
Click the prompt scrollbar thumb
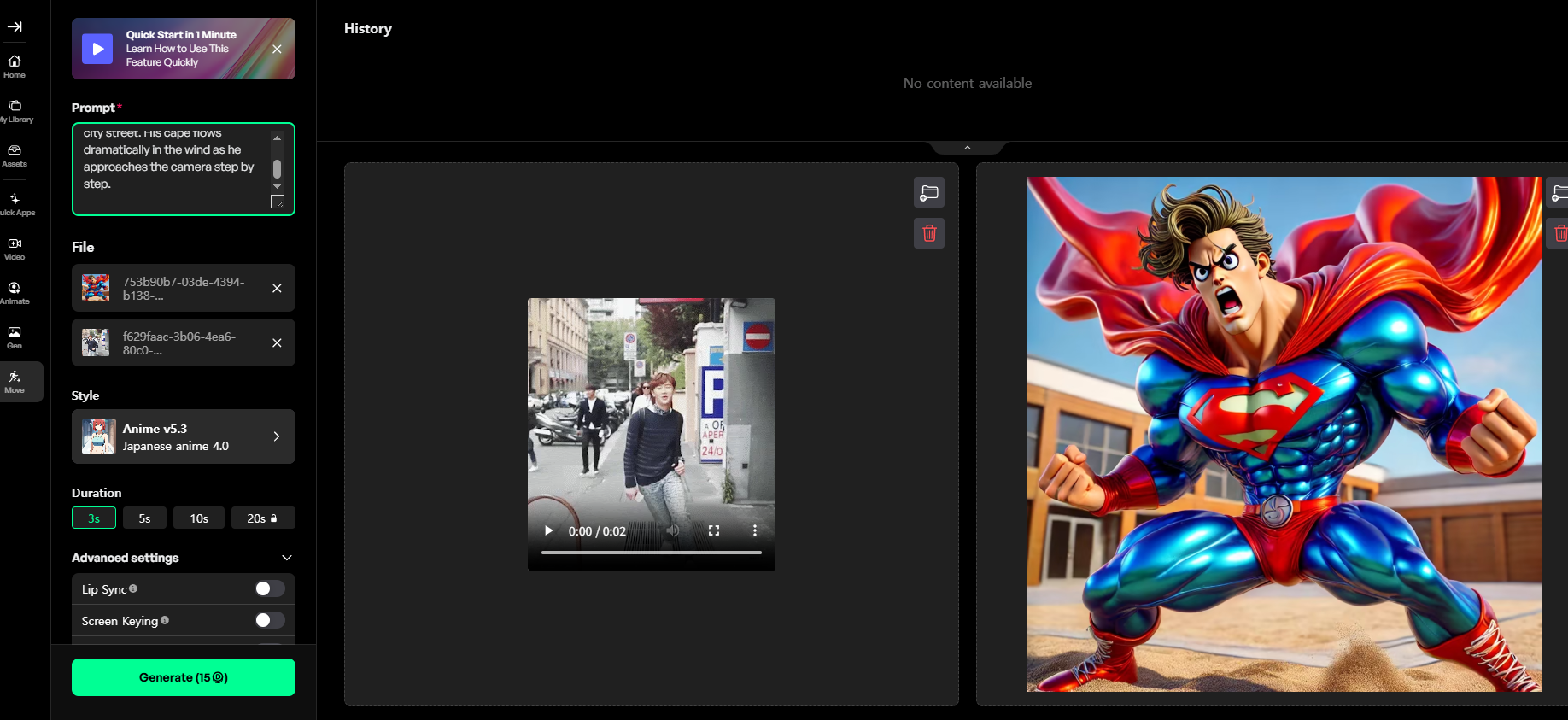pyautogui.click(x=277, y=168)
